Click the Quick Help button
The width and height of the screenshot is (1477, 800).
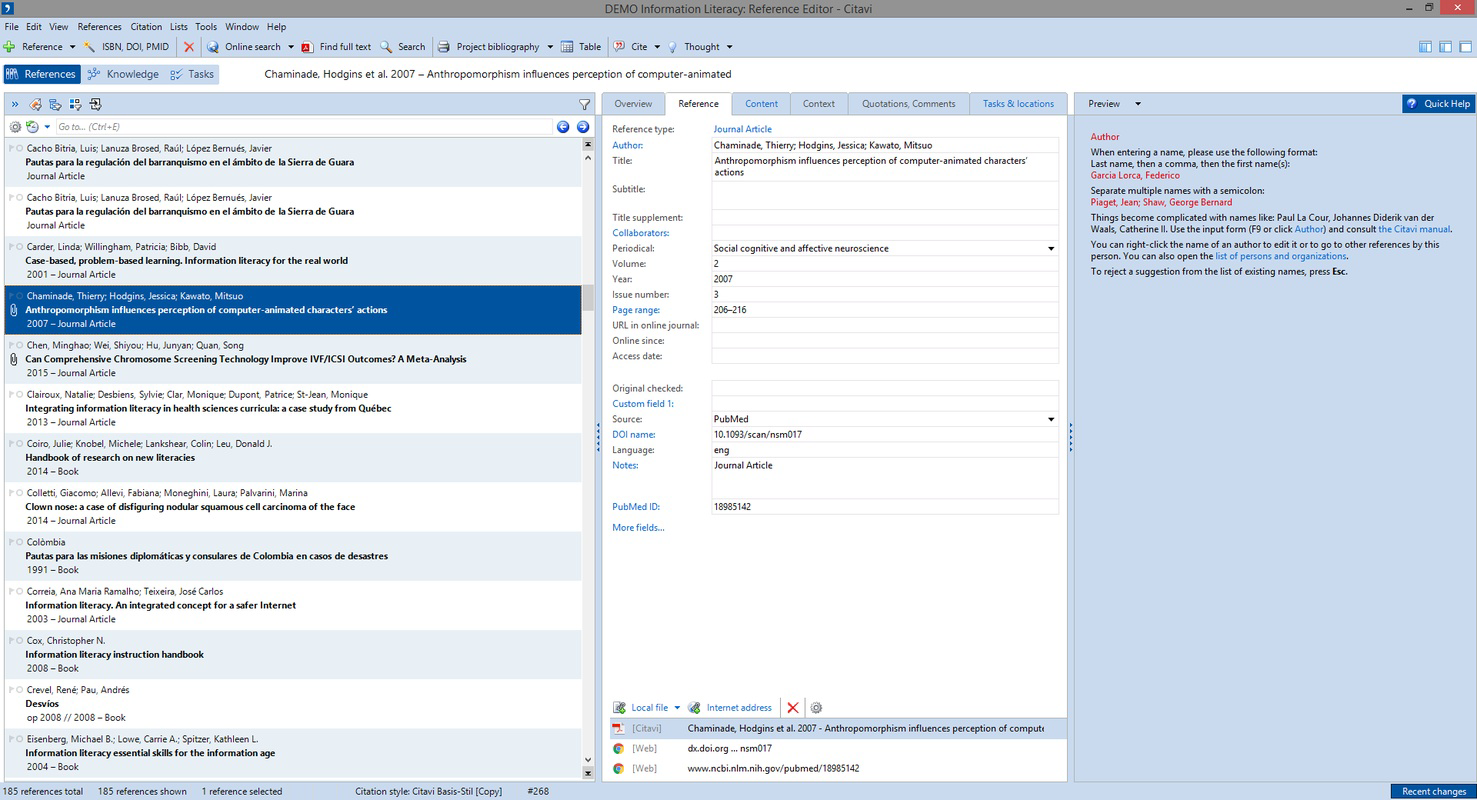tap(1438, 104)
